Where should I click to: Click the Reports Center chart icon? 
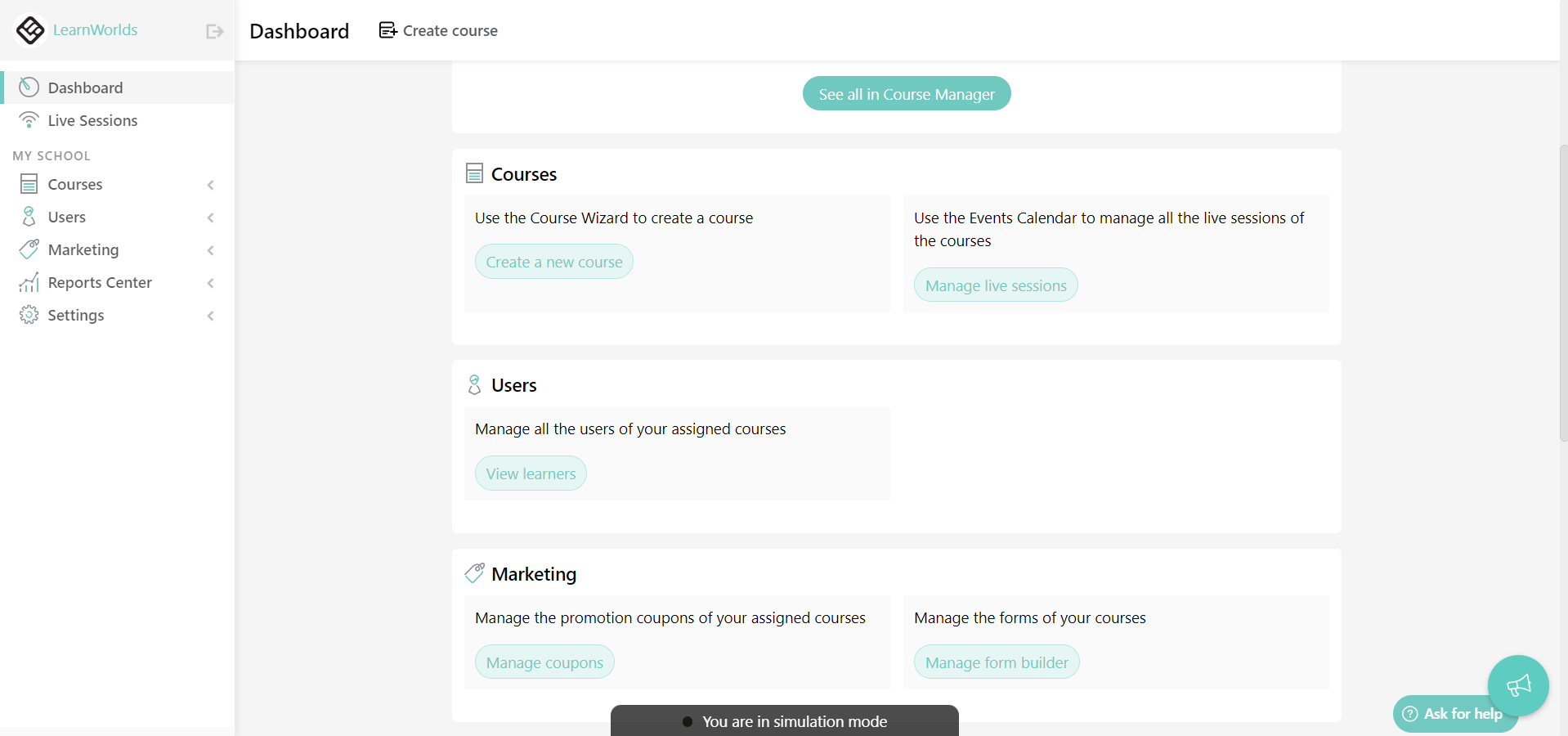point(29,281)
